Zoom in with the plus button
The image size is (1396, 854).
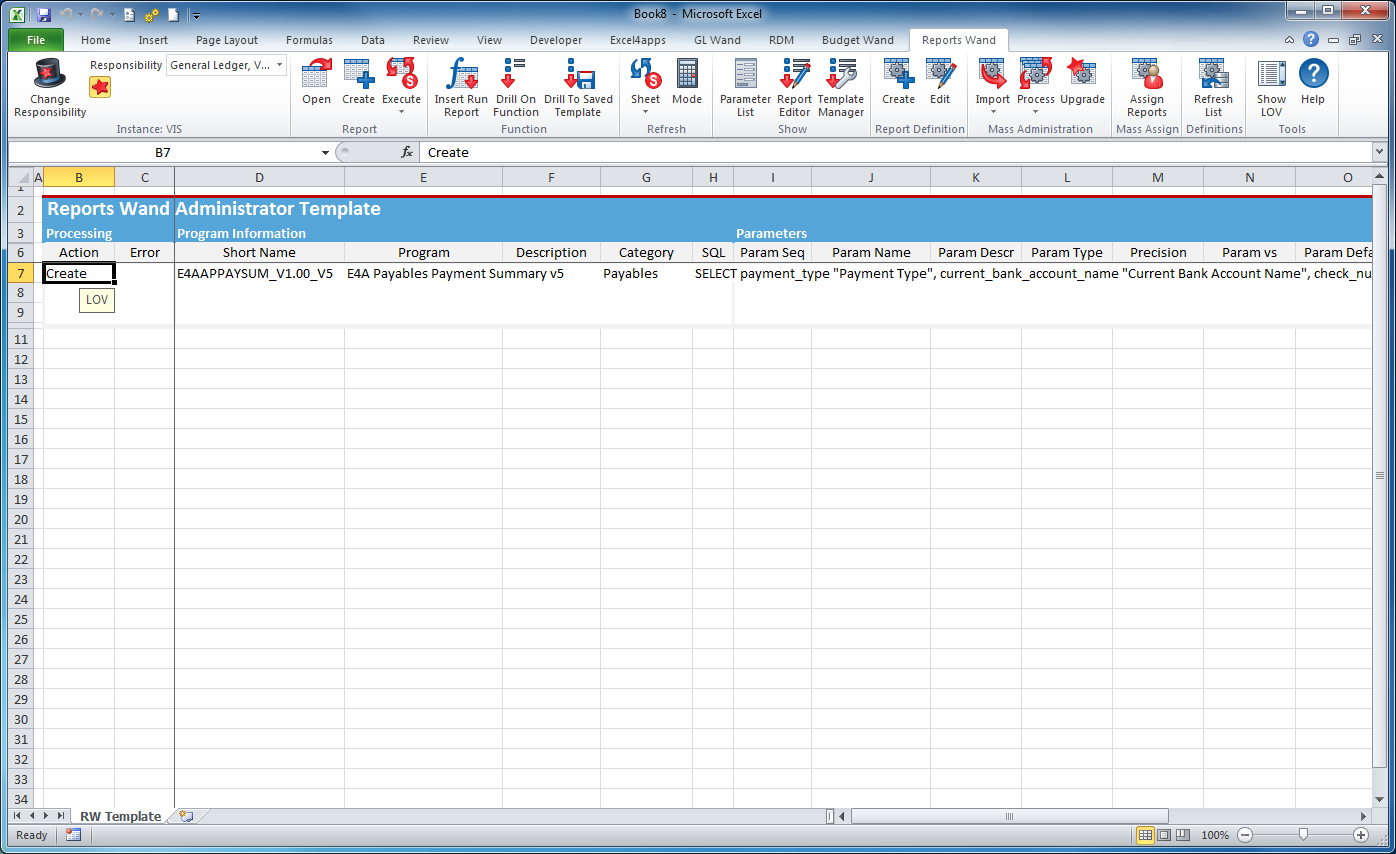[1361, 835]
